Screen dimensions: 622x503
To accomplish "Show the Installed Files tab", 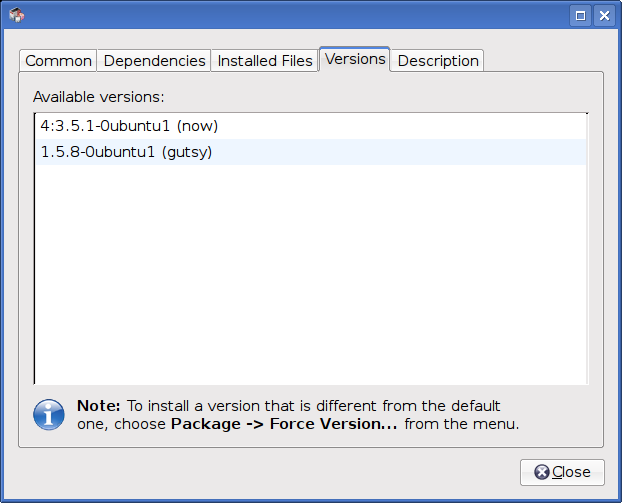I will 265,61.
